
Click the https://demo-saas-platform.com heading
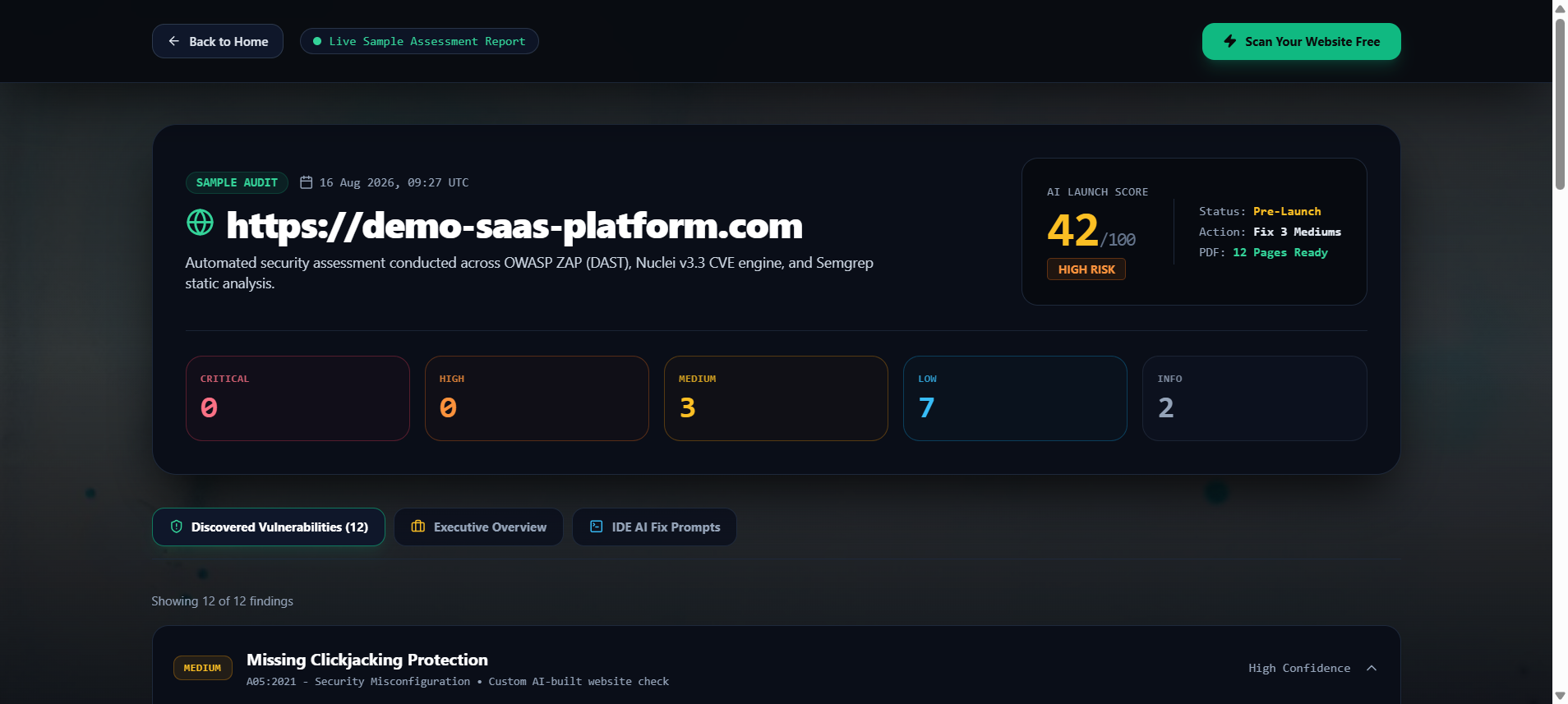(x=514, y=225)
